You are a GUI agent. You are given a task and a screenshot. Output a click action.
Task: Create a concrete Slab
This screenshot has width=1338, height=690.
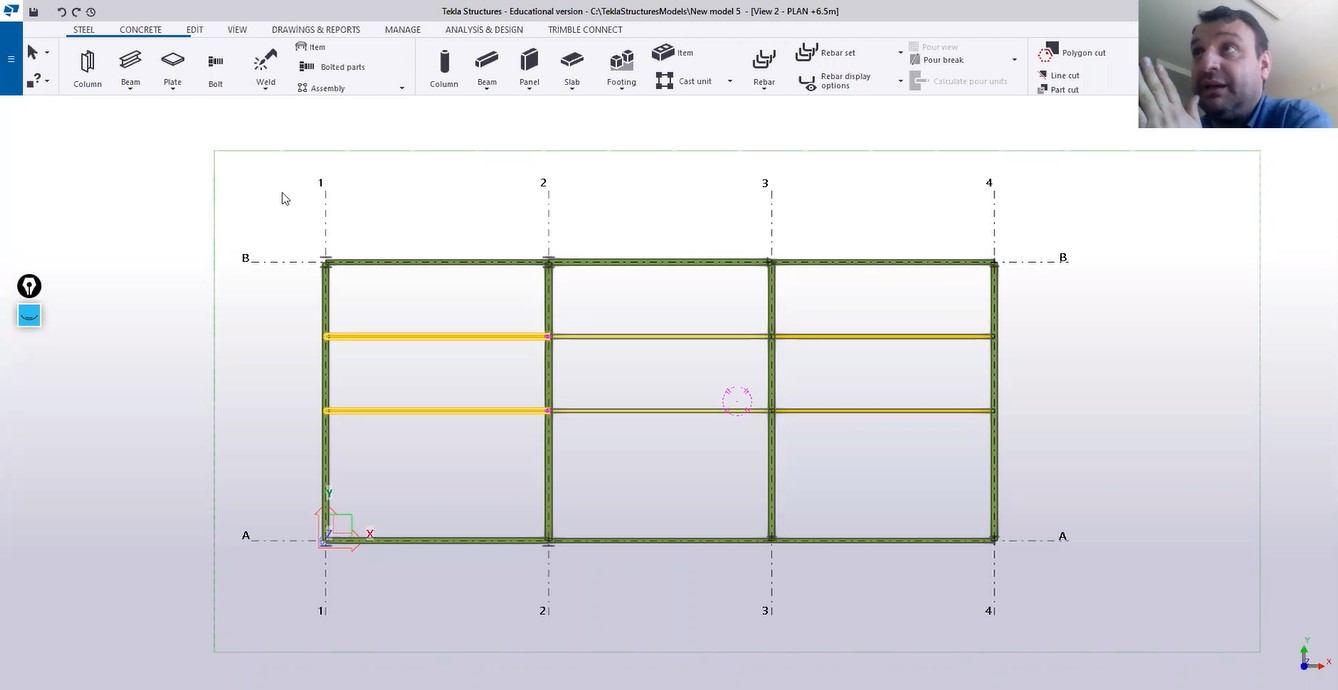572,68
